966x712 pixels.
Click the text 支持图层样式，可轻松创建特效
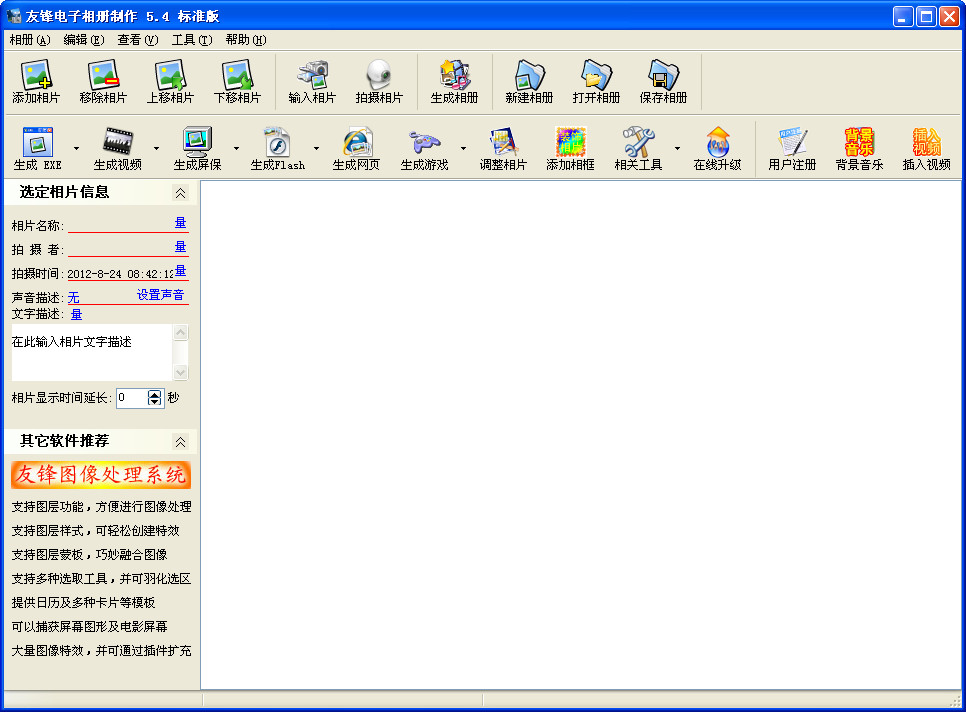[x=95, y=531]
